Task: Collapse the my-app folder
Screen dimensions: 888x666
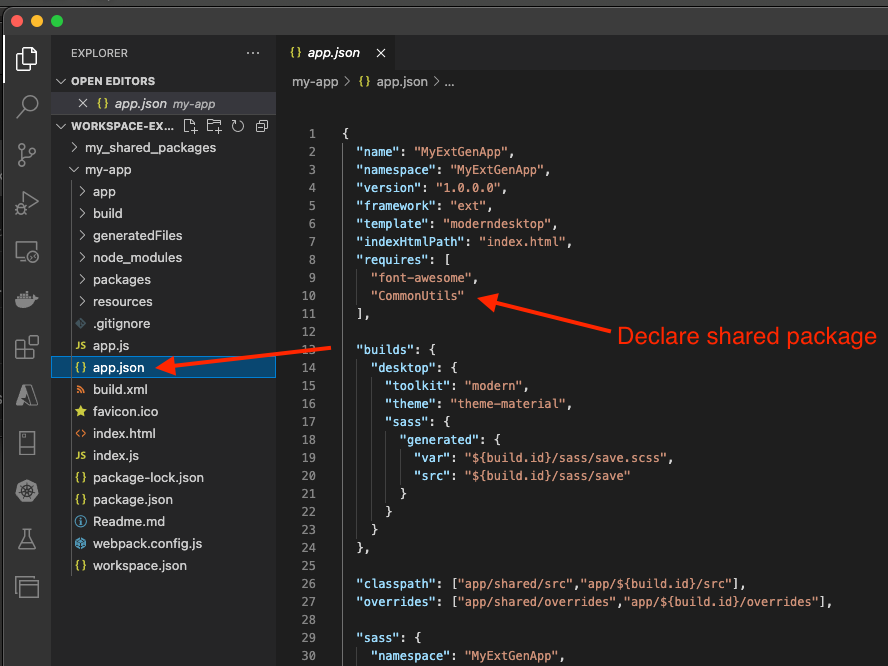Action: tap(108, 169)
